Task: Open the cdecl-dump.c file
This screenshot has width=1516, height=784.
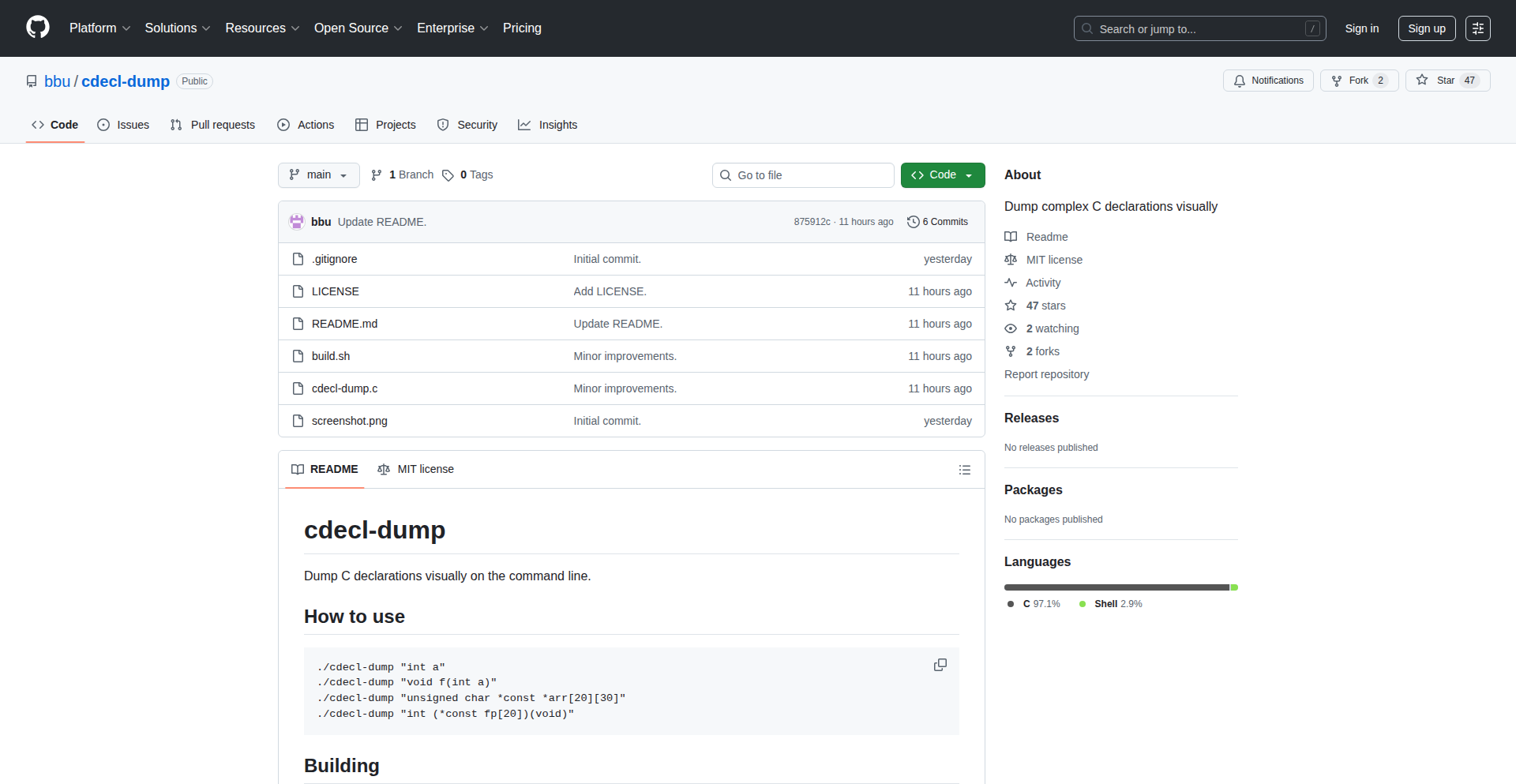Action: tap(344, 388)
